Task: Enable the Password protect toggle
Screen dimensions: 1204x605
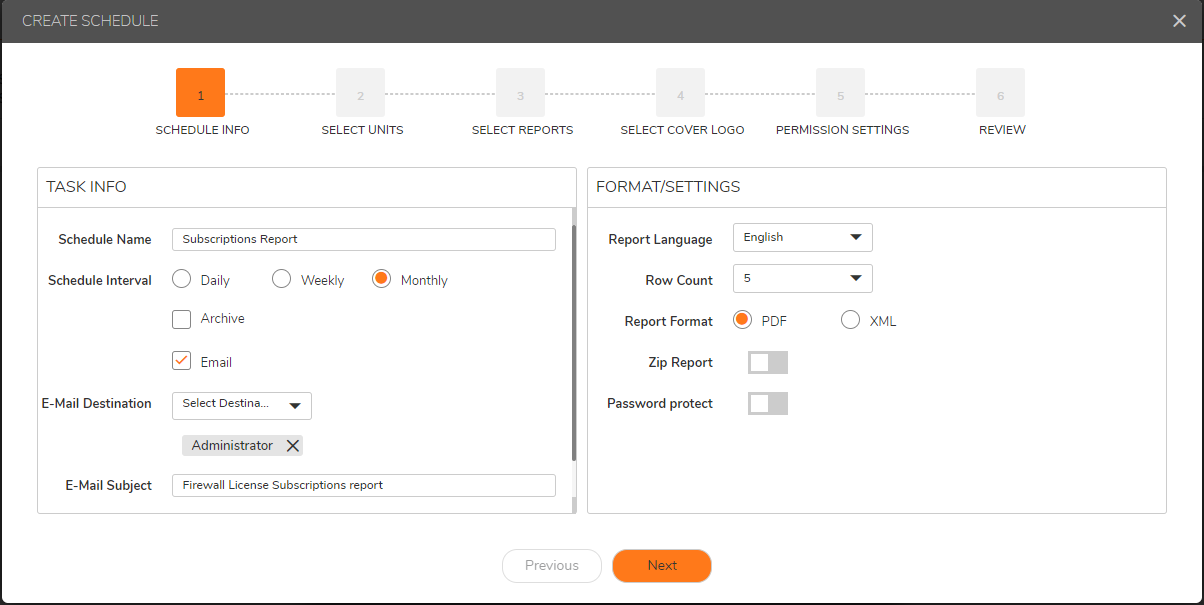Action: (x=768, y=404)
